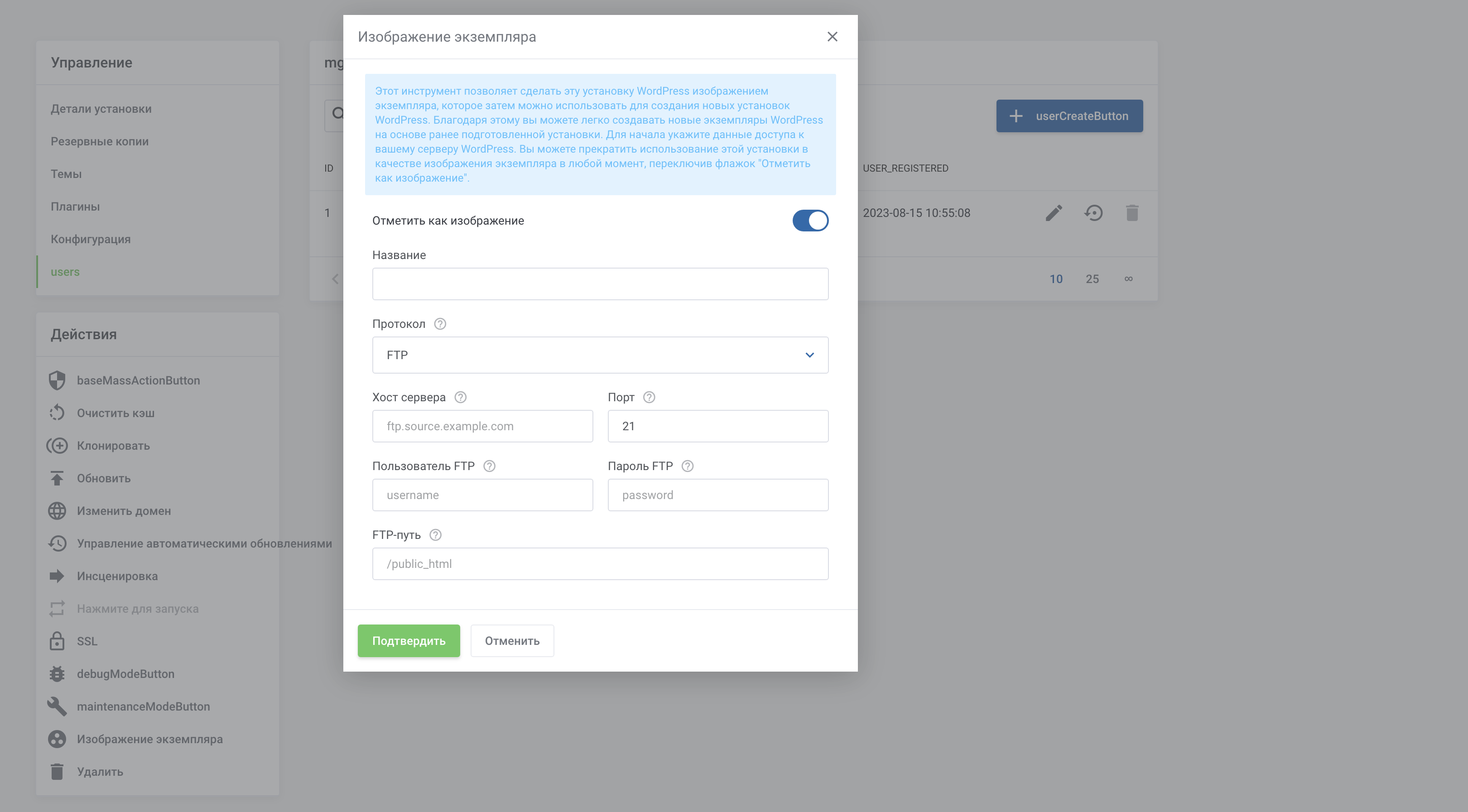Click the baseMassActionButton shield icon
The image size is (1468, 812).
point(57,381)
